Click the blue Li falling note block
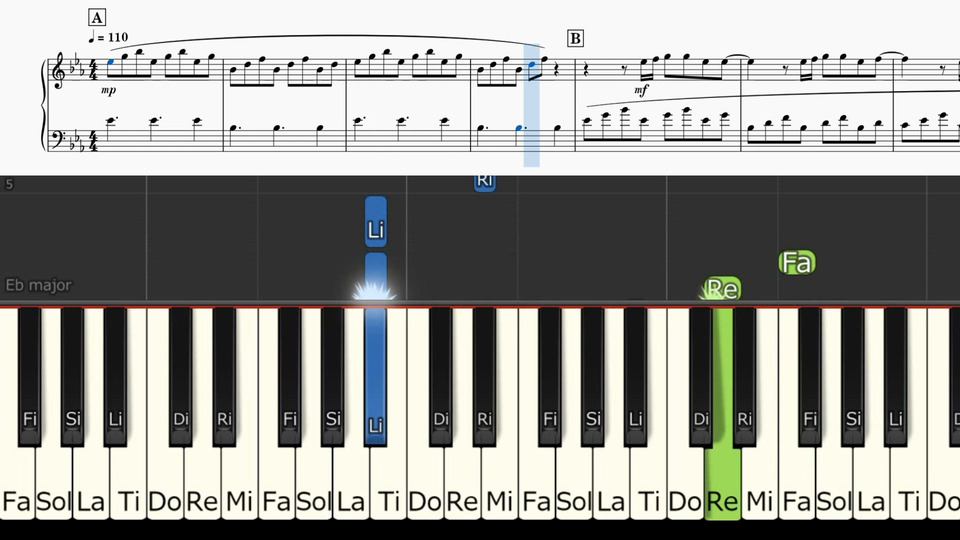Screen dimensions: 960x540 pos(375,222)
